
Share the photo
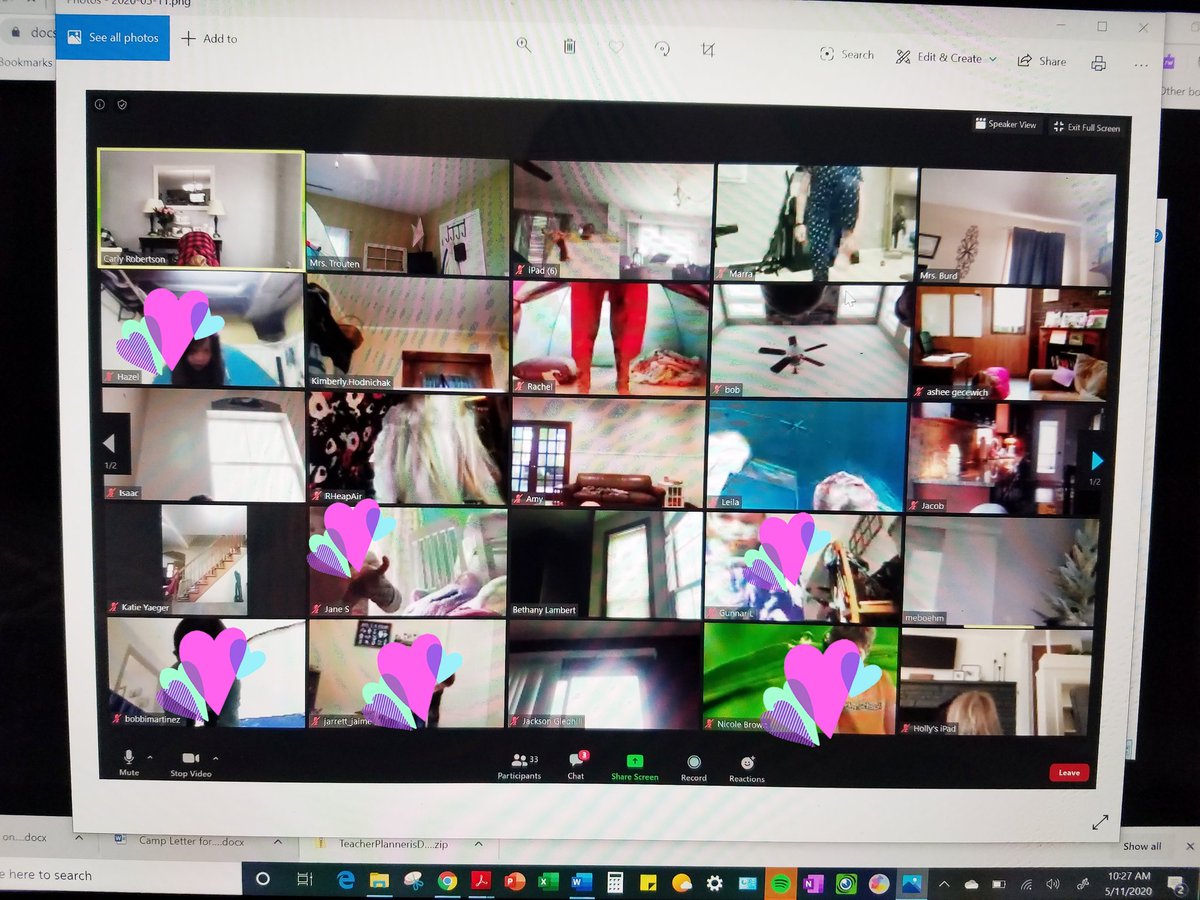1042,61
